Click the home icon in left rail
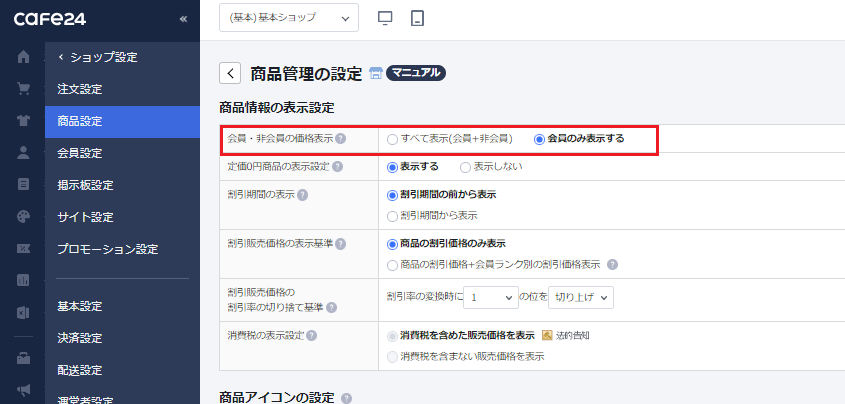The width and height of the screenshot is (845, 404). coord(23,57)
